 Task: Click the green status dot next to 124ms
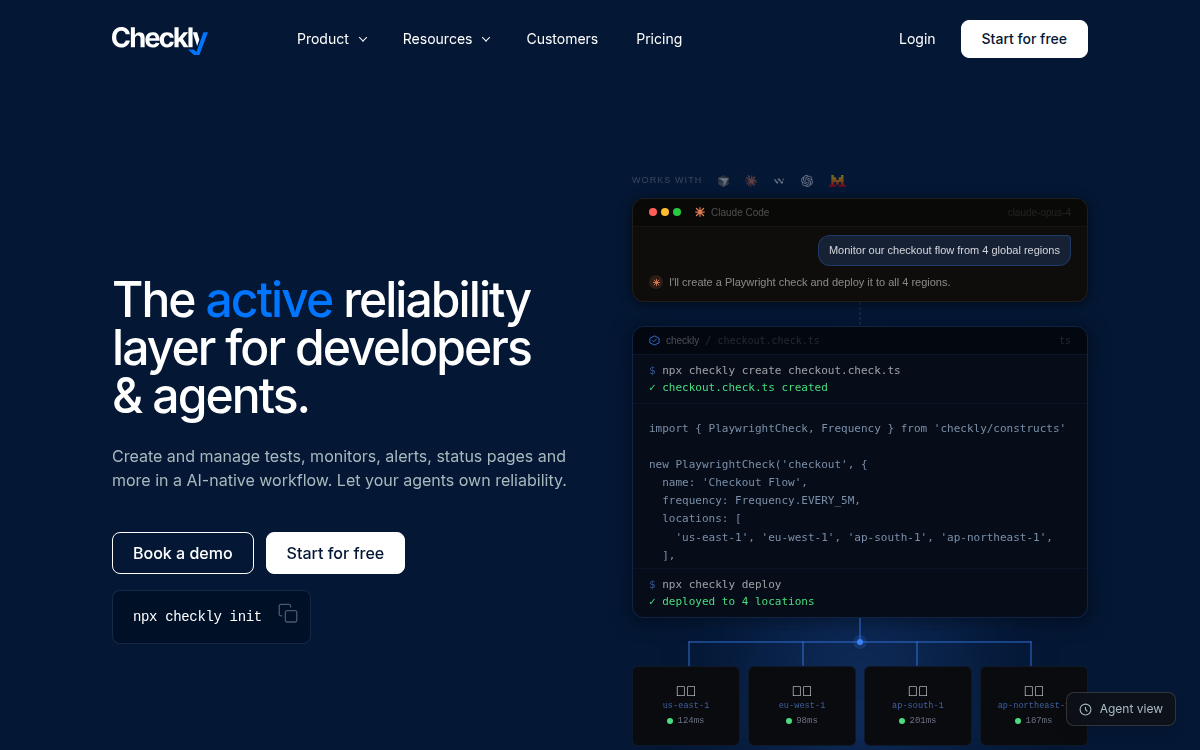(x=670, y=720)
